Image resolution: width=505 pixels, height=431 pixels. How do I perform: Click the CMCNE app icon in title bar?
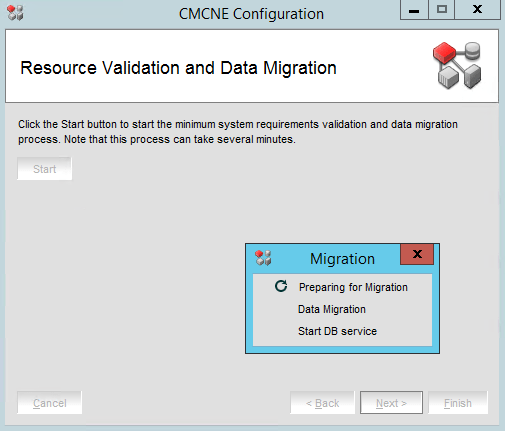[x=15, y=13]
